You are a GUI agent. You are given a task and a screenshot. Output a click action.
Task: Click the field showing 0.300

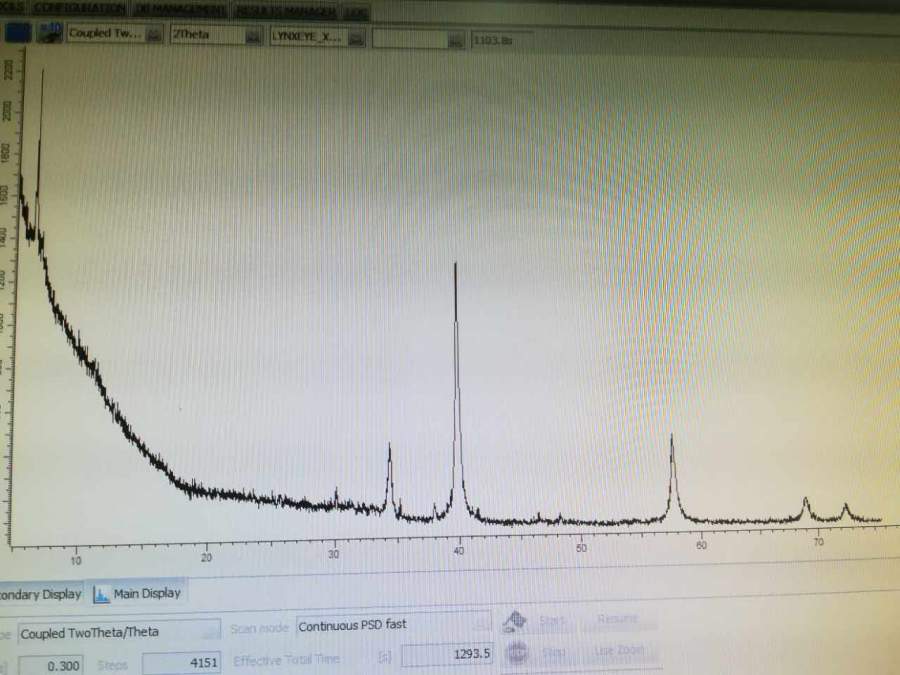pos(51,666)
